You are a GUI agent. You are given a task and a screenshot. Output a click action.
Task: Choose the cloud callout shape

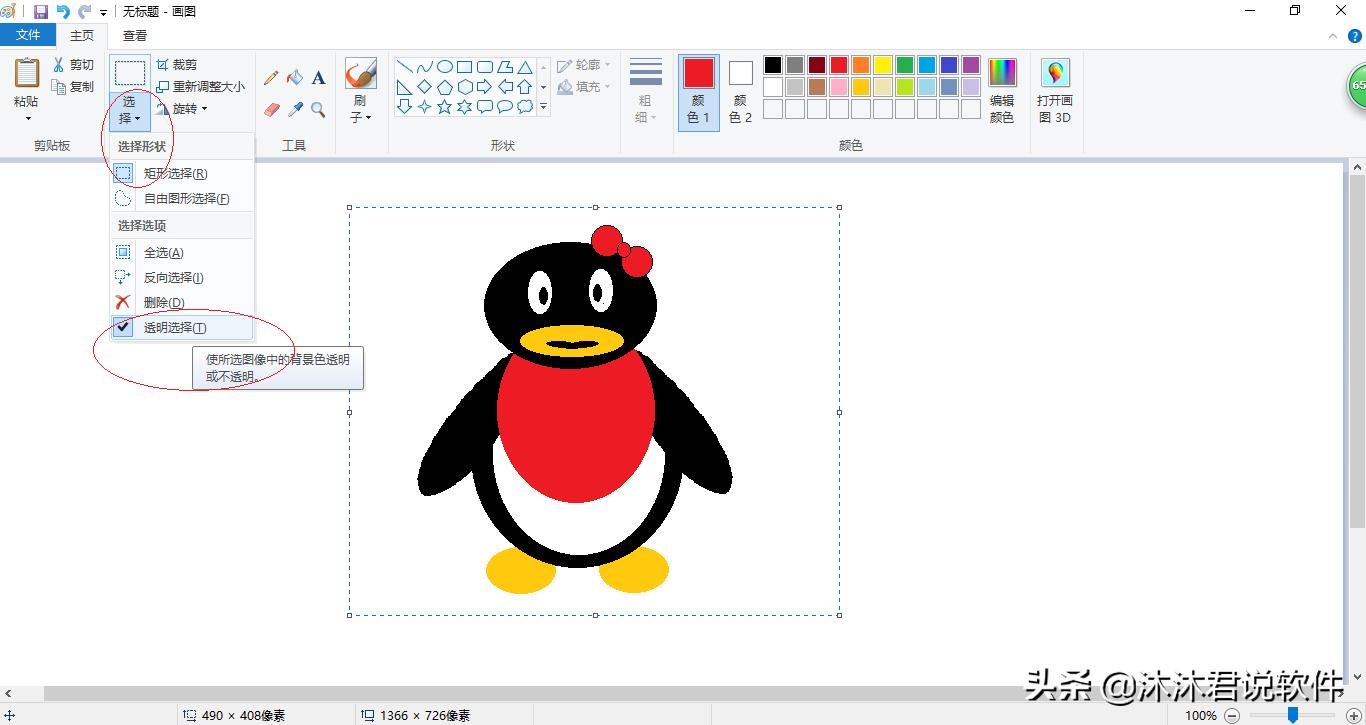(x=525, y=106)
